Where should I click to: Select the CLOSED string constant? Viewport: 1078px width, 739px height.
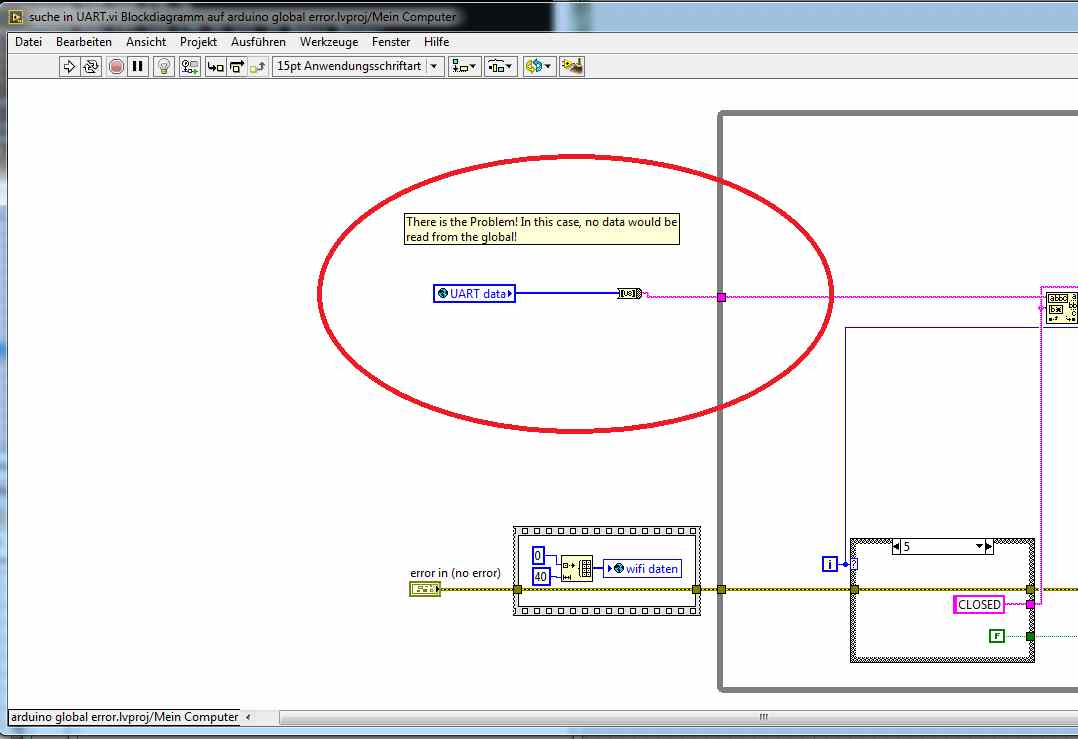979,604
